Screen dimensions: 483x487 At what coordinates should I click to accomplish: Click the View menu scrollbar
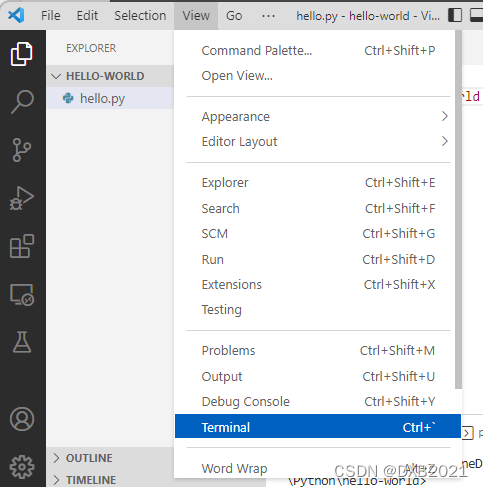point(459,209)
